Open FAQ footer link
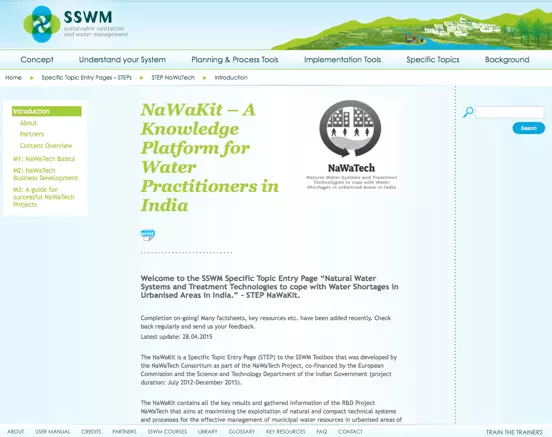552x437 pixels. pyautogui.click(x=322, y=432)
